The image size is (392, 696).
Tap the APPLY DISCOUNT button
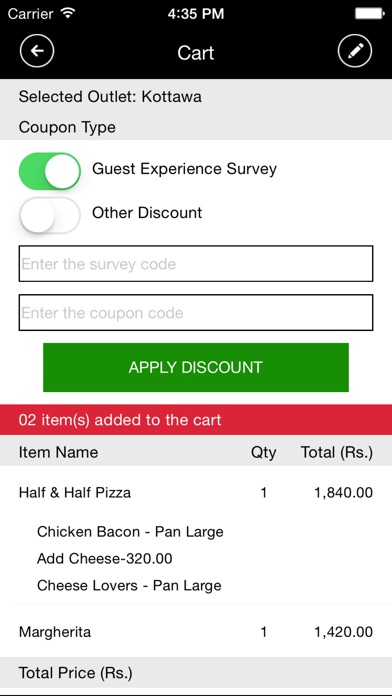(x=196, y=367)
